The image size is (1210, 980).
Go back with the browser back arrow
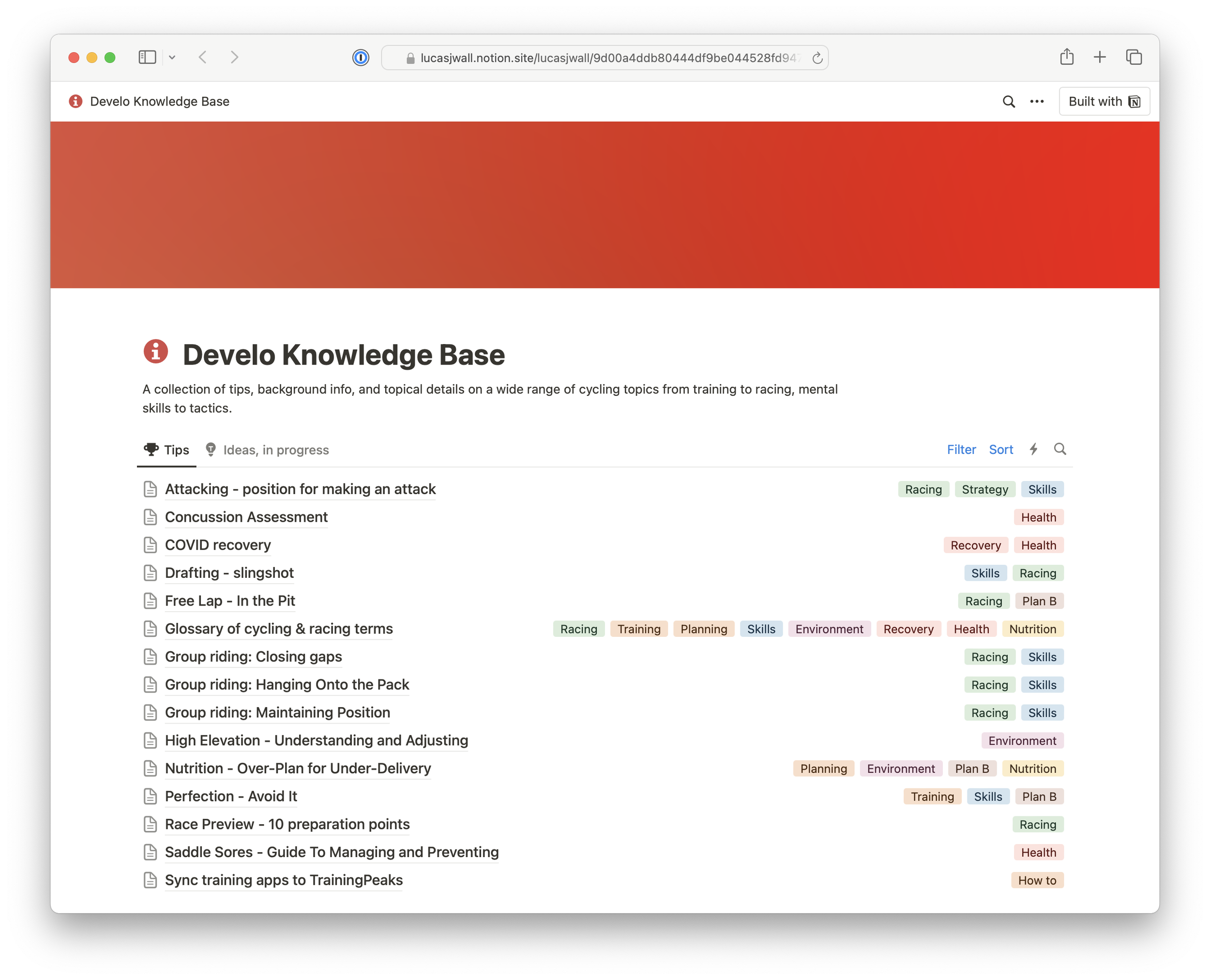click(x=203, y=57)
